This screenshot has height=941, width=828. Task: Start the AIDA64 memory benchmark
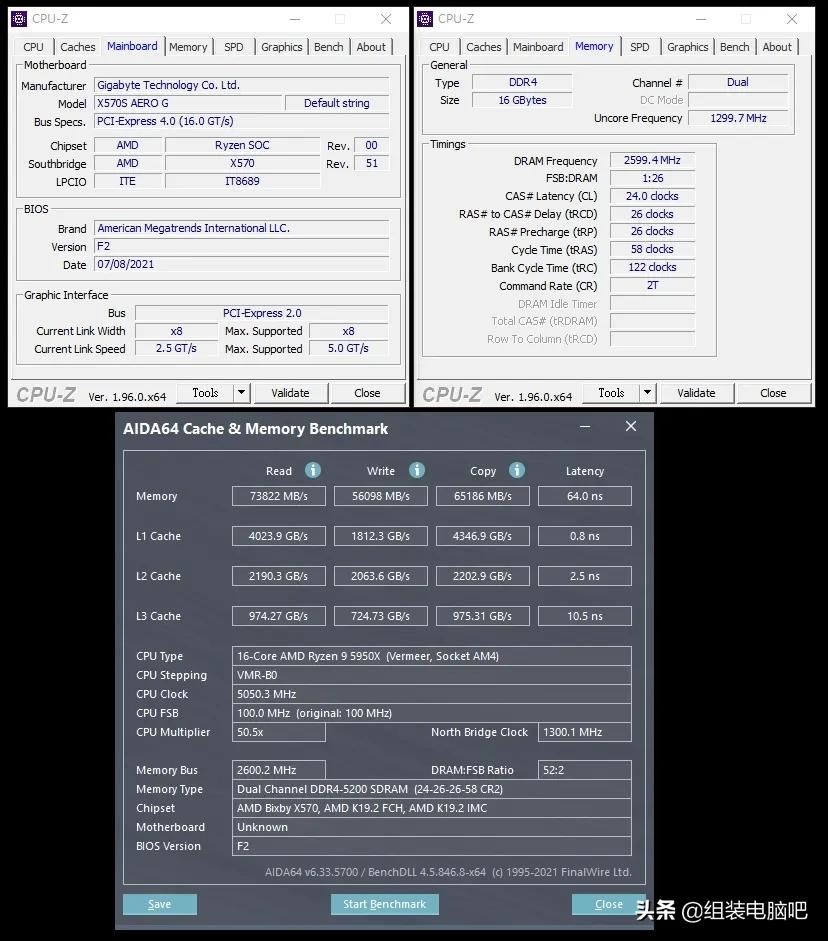click(x=384, y=904)
